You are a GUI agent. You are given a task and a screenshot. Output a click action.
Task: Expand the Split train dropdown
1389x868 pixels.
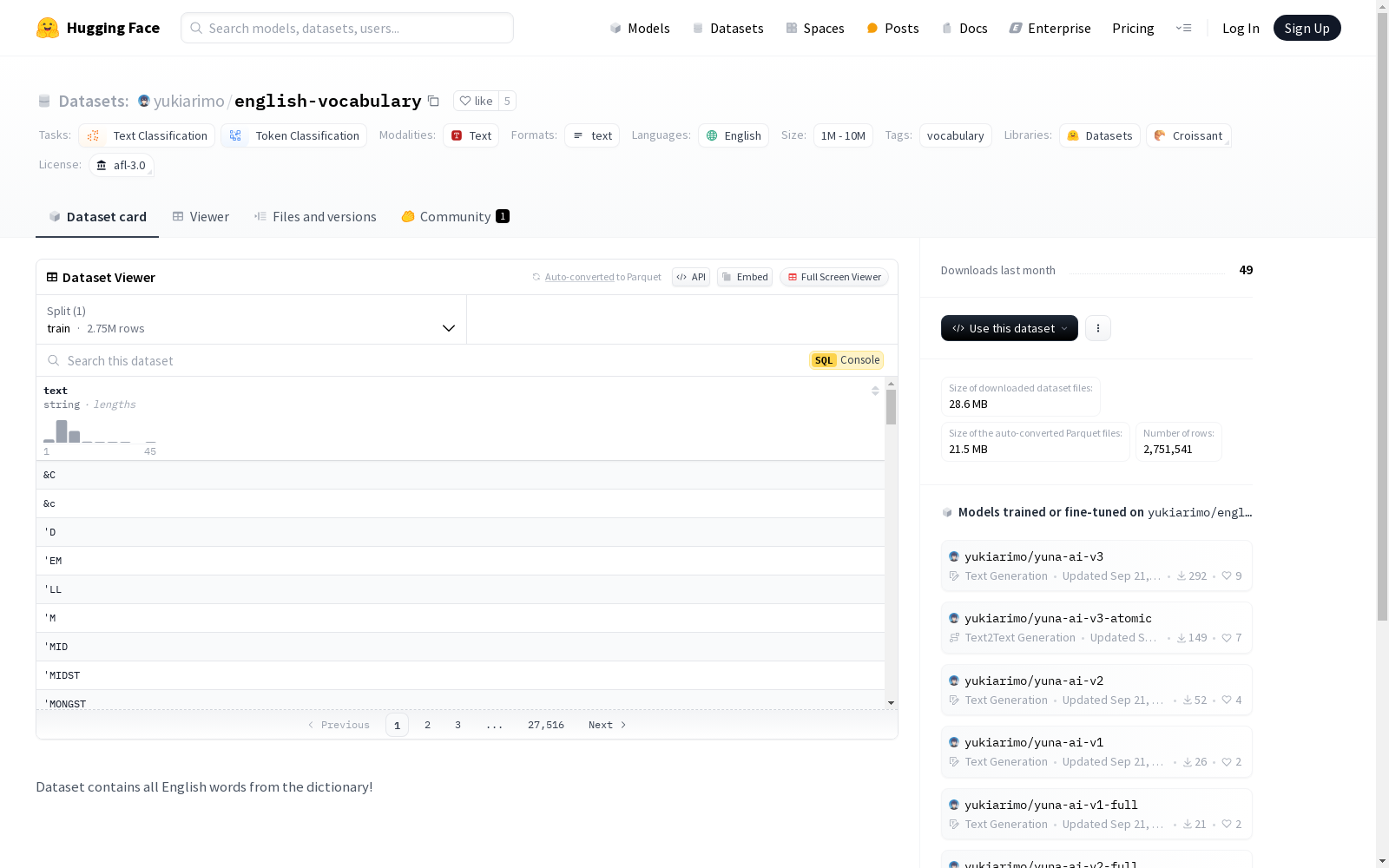[x=252, y=319]
